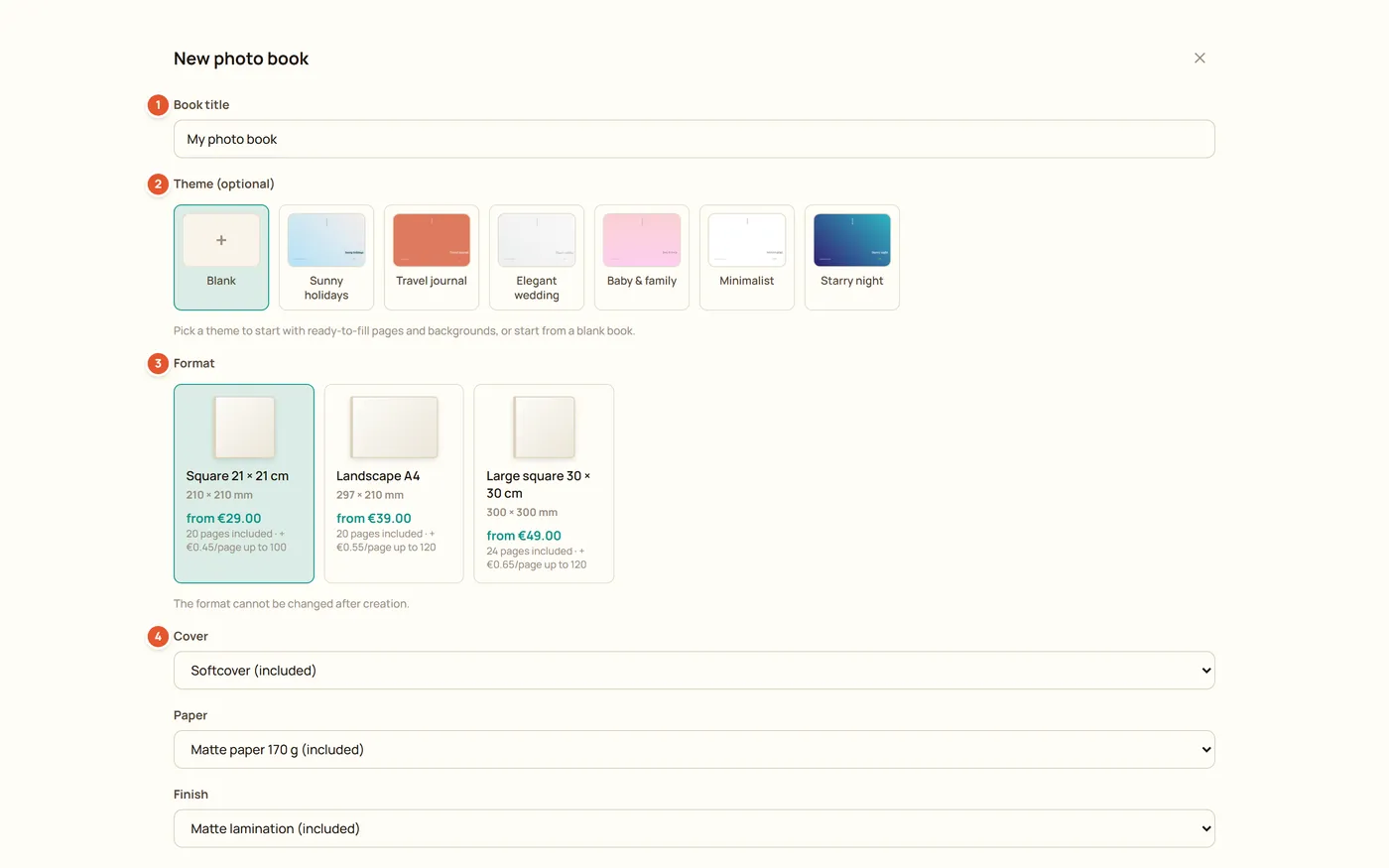Choose the Landscape A4 format

tap(394, 484)
